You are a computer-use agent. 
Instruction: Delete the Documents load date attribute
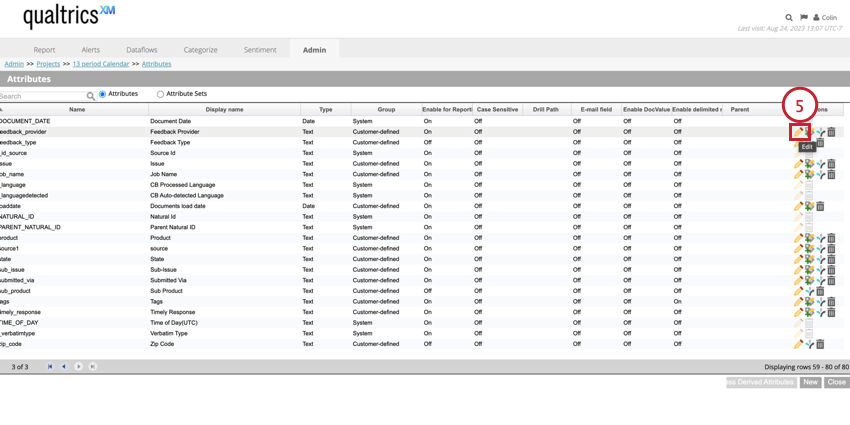pyautogui.click(x=820, y=206)
